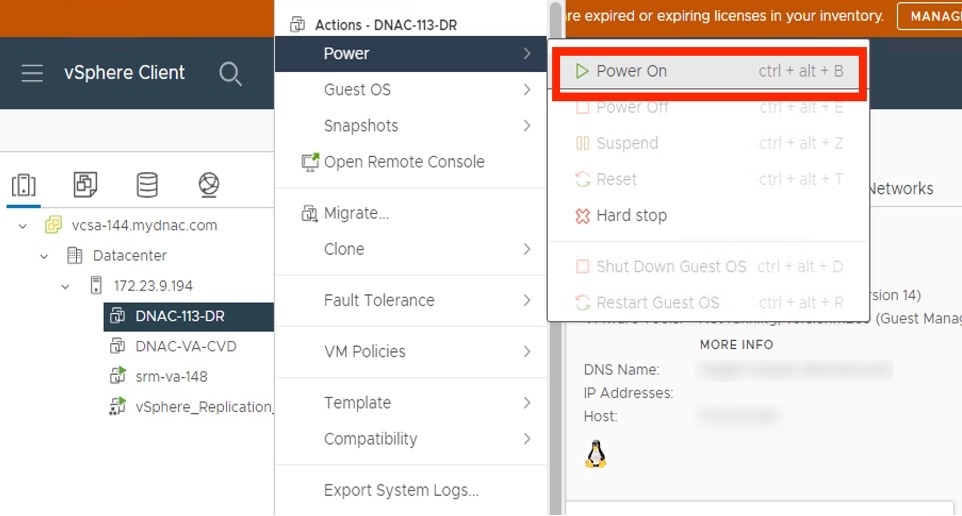Switch to Networking inventory view
The height and width of the screenshot is (516, 962).
[x=209, y=185]
